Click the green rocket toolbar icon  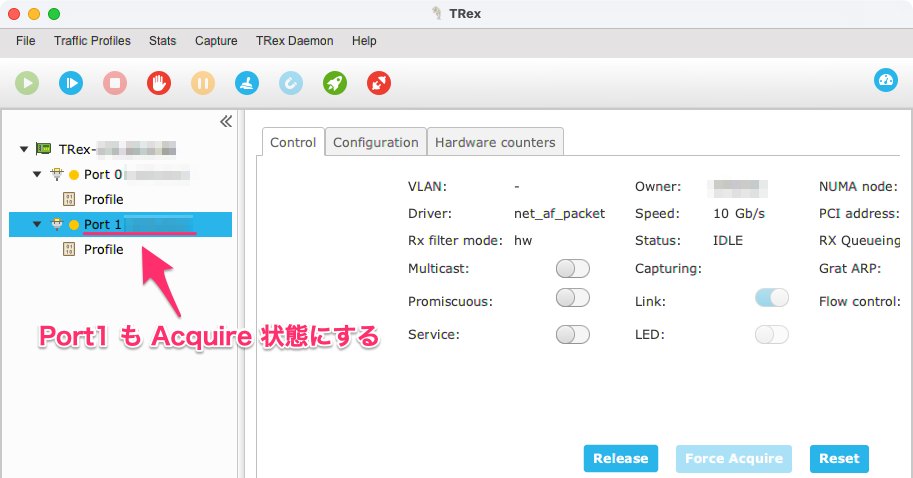(335, 83)
